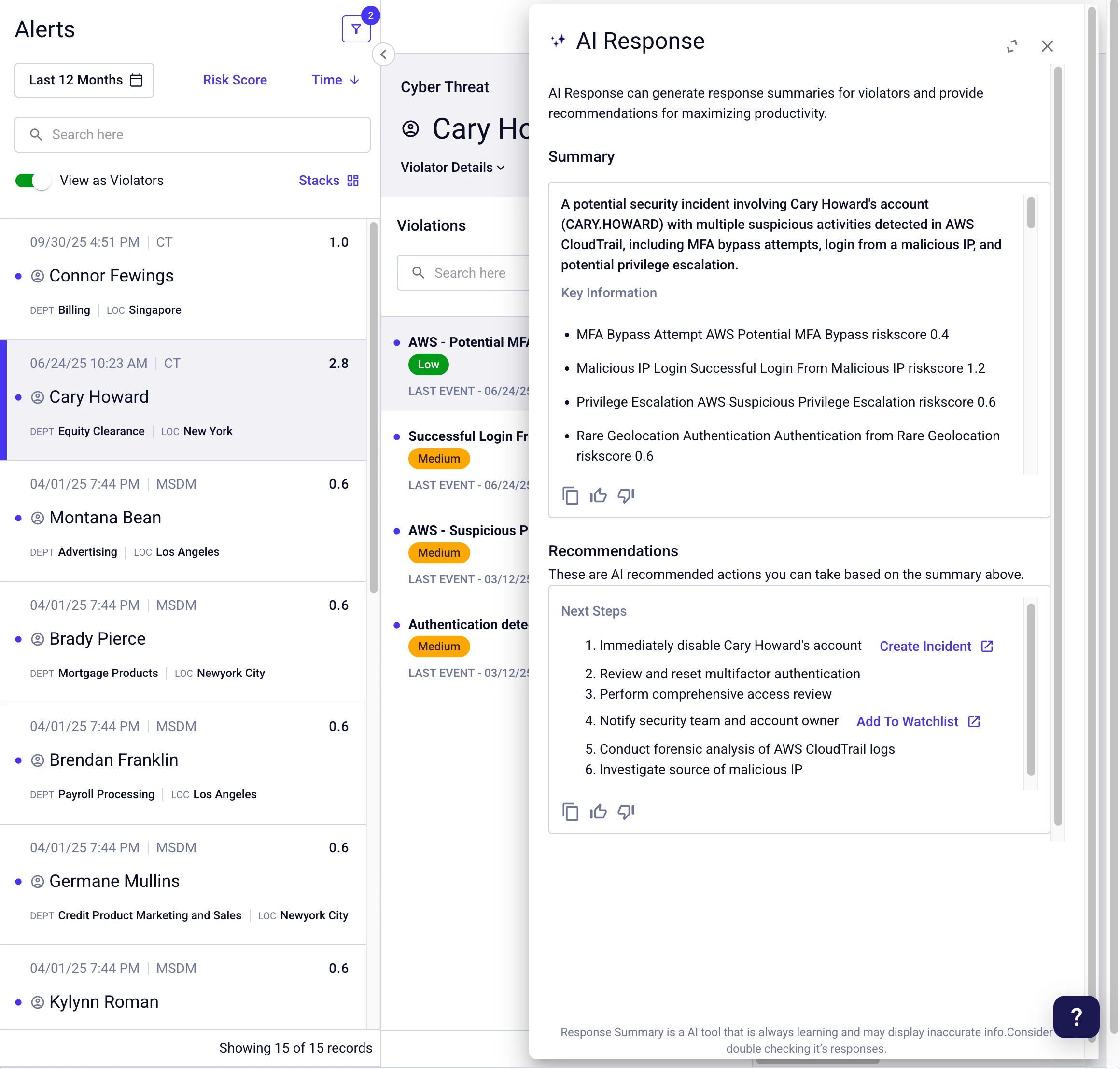Switch to Stacks view

pyautogui.click(x=328, y=181)
